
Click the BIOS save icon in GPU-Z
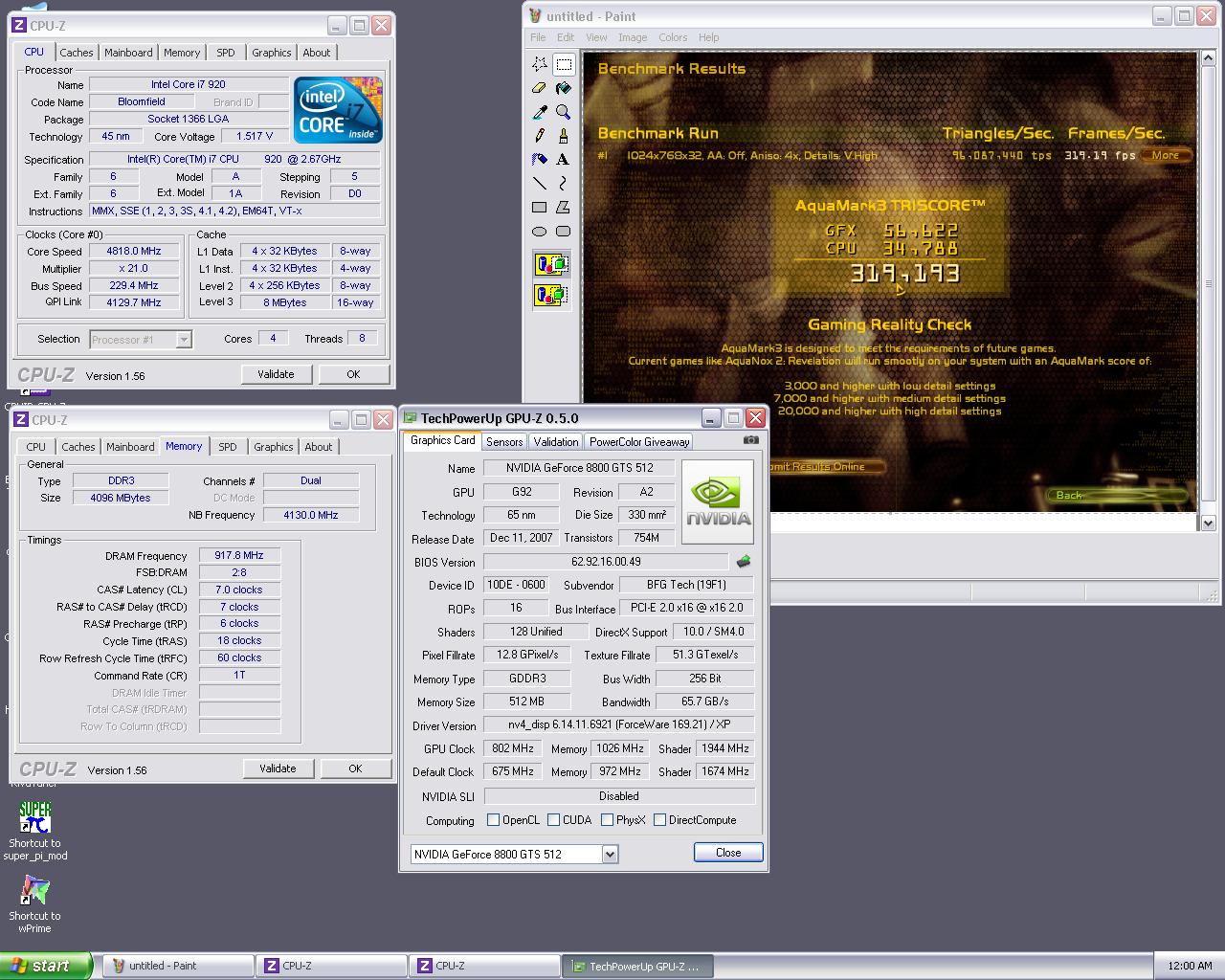(x=744, y=562)
